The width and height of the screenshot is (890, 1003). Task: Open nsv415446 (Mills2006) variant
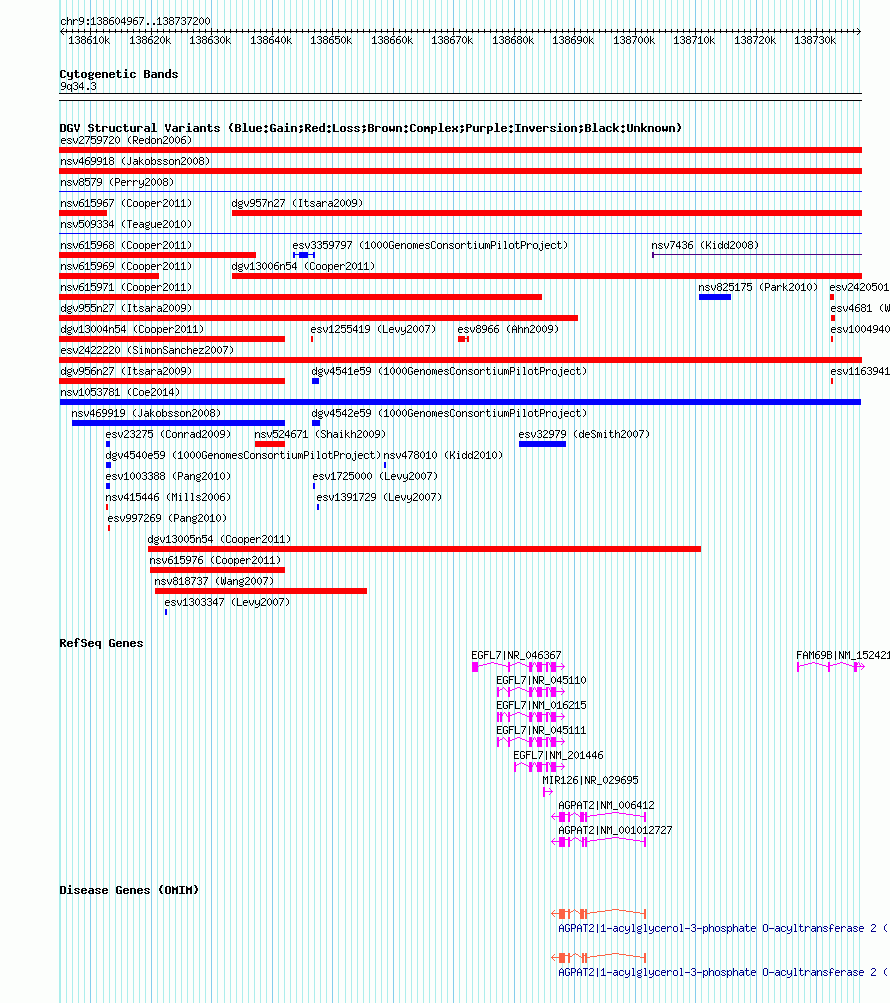click(x=168, y=498)
